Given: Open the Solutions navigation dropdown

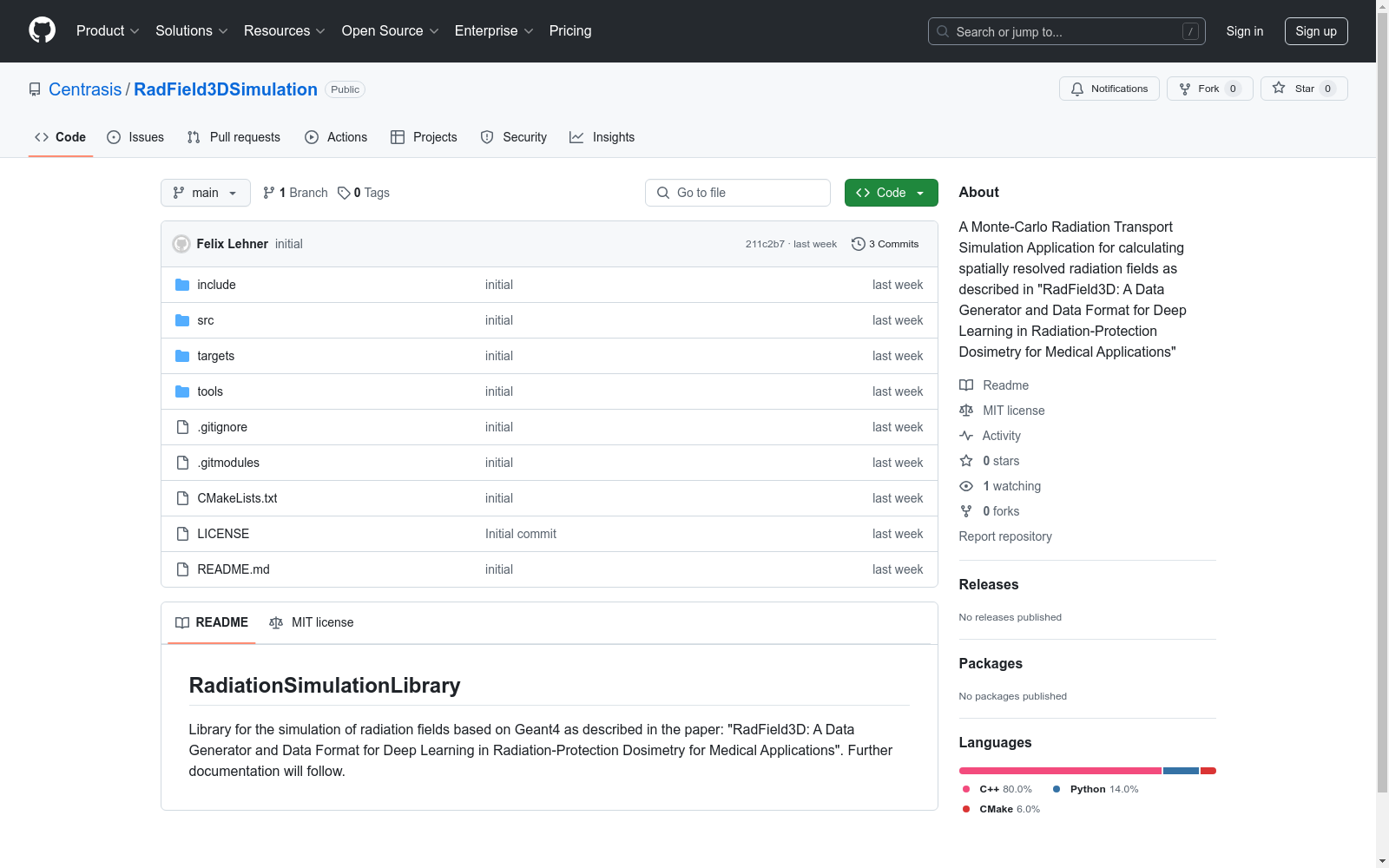Looking at the screenshot, I should point(191,31).
